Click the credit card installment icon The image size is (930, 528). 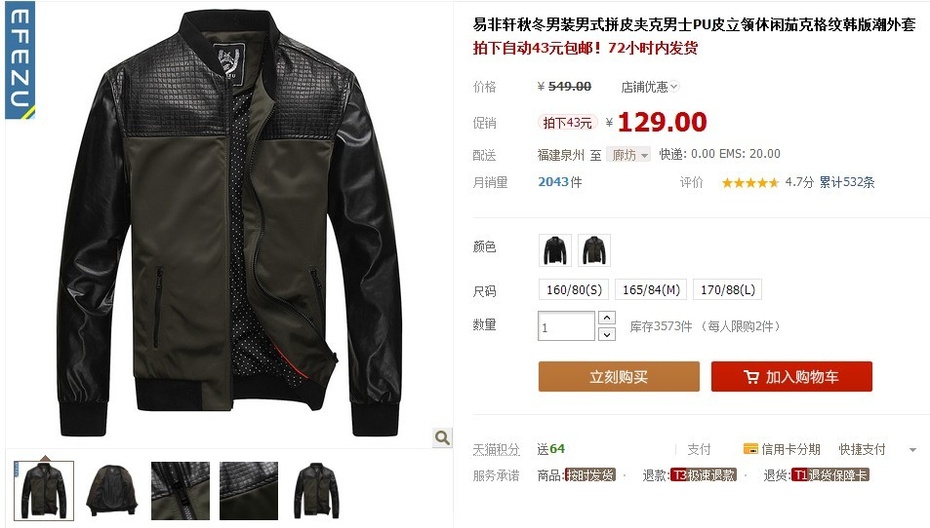pos(750,449)
